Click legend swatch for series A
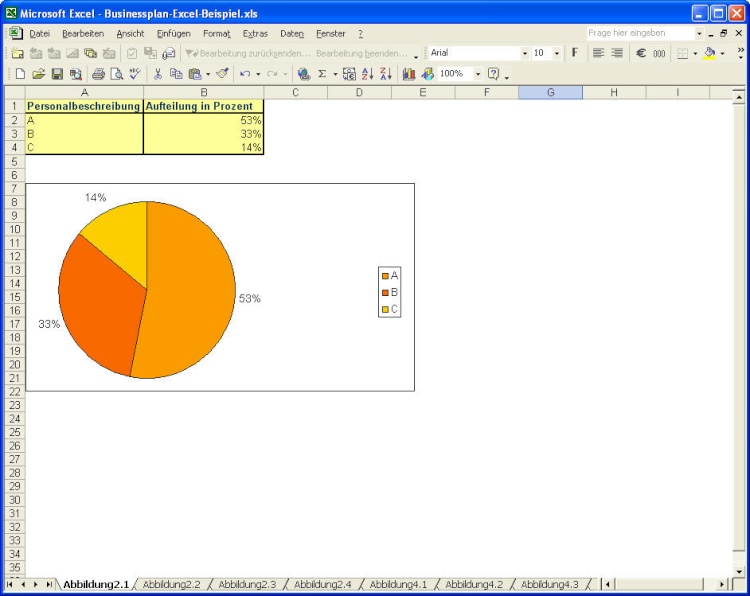The image size is (750, 596). [x=385, y=276]
